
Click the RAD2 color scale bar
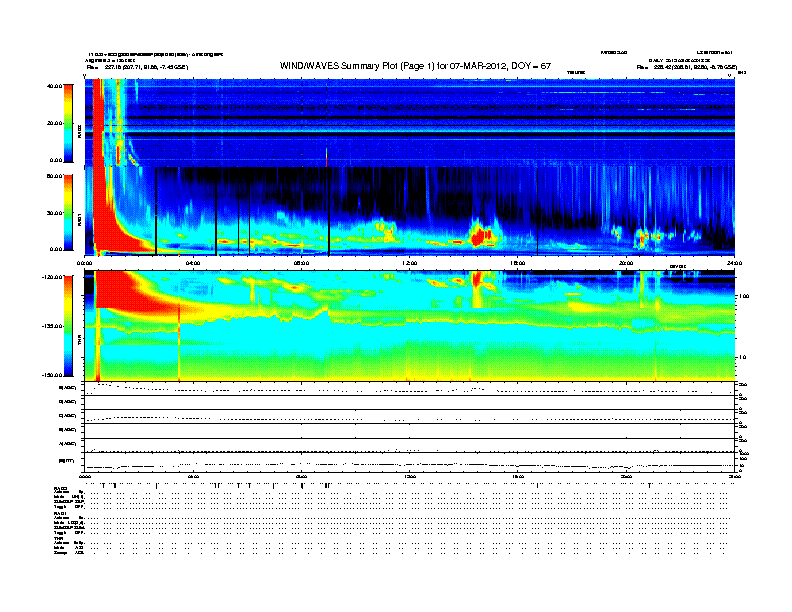68,124
